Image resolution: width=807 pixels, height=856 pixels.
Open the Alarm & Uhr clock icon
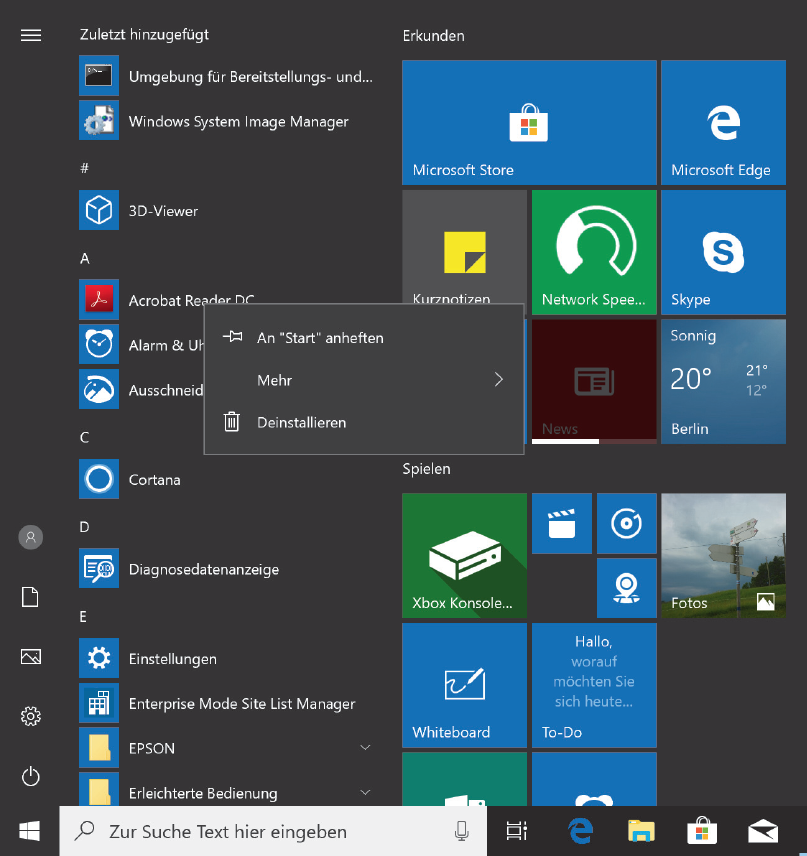point(99,344)
